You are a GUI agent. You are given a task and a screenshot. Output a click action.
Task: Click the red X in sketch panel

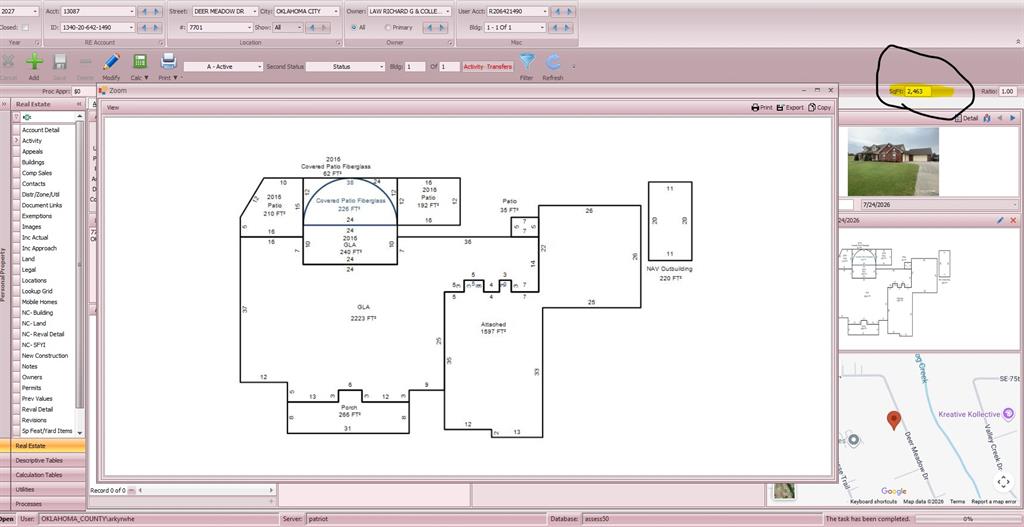tap(1013, 221)
